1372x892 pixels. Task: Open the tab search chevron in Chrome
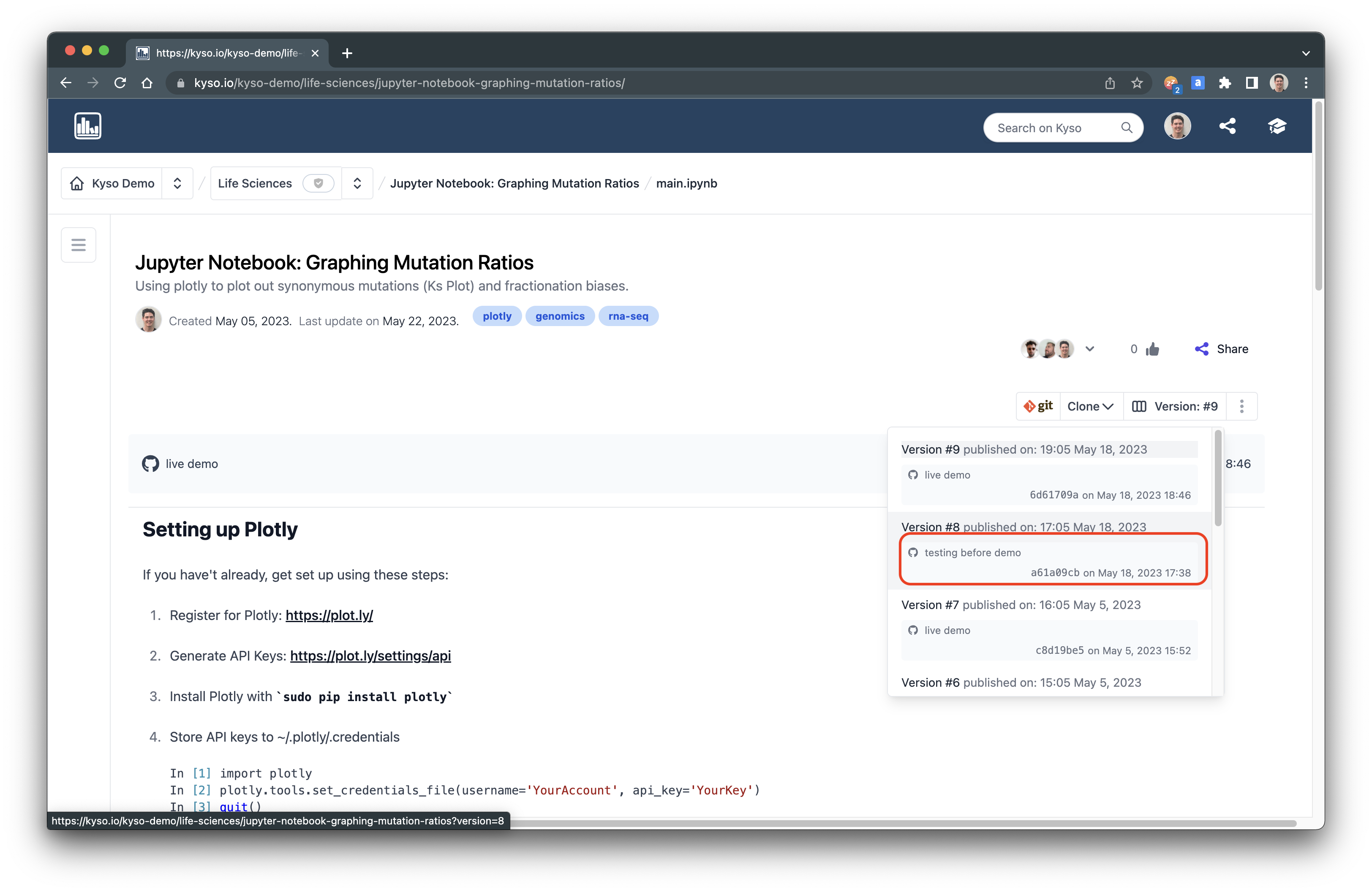point(1306,53)
